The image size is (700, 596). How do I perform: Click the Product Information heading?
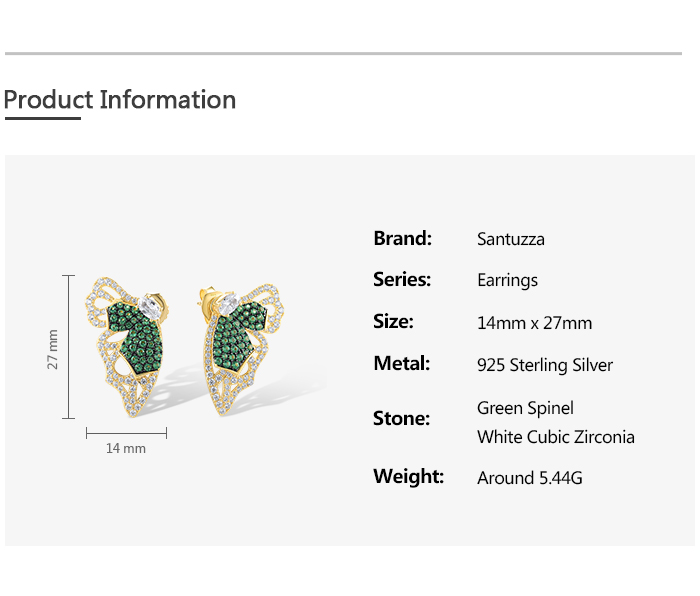tap(120, 100)
